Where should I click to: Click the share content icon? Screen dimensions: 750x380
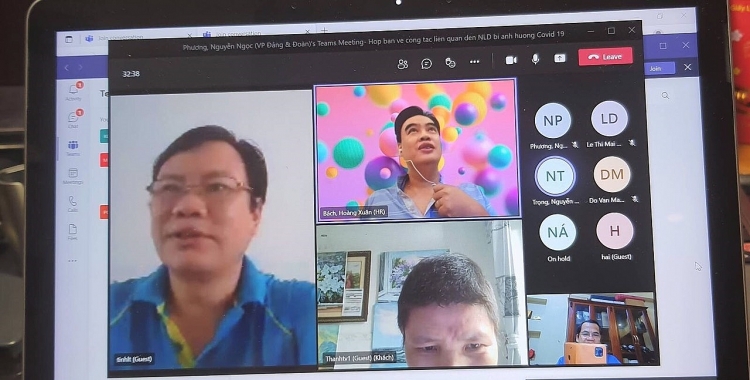click(x=560, y=58)
